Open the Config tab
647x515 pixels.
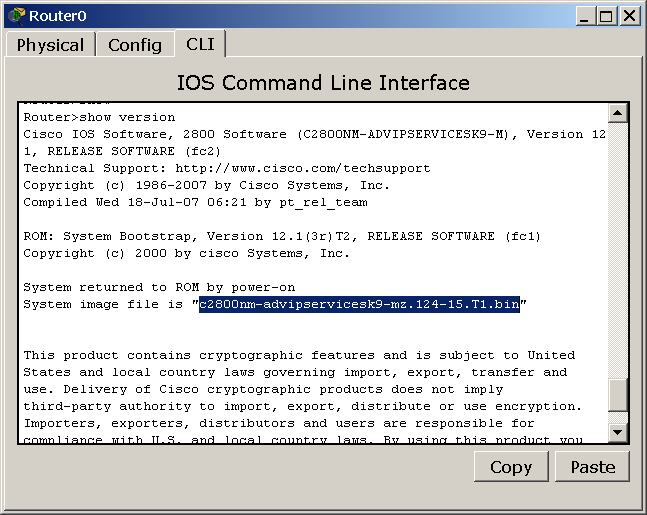pos(135,45)
